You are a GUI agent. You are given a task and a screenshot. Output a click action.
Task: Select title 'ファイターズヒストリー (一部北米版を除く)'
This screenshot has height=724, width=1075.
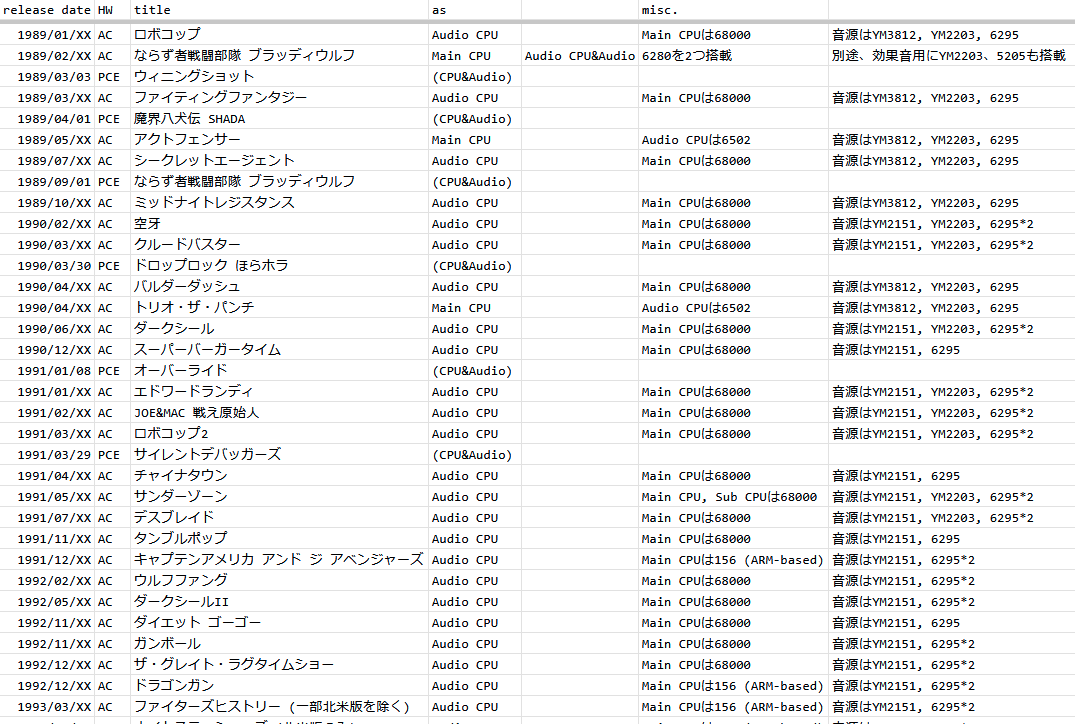272,706
